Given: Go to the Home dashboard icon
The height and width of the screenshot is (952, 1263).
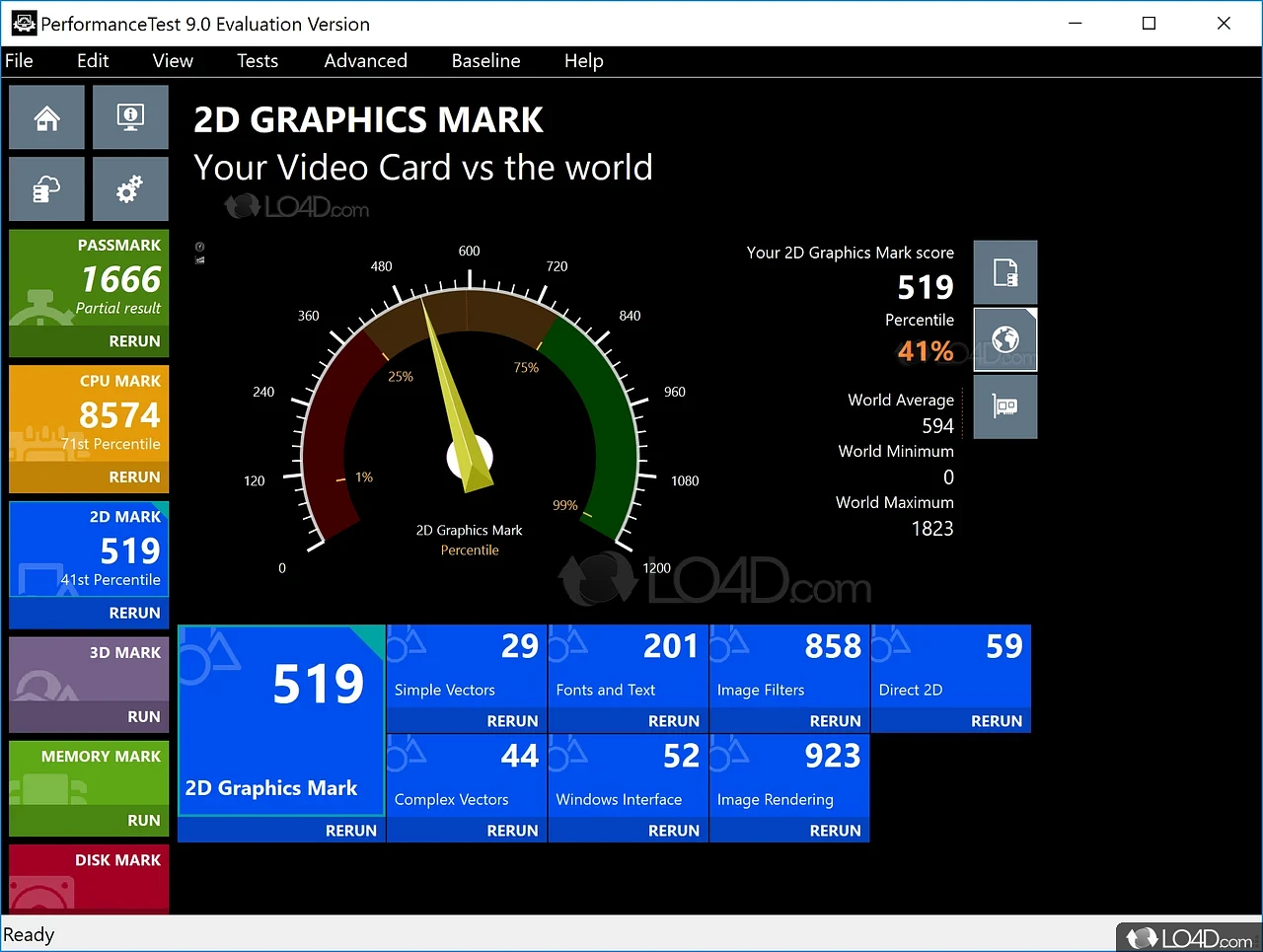Looking at the screenshot, I should pos(46,117).
